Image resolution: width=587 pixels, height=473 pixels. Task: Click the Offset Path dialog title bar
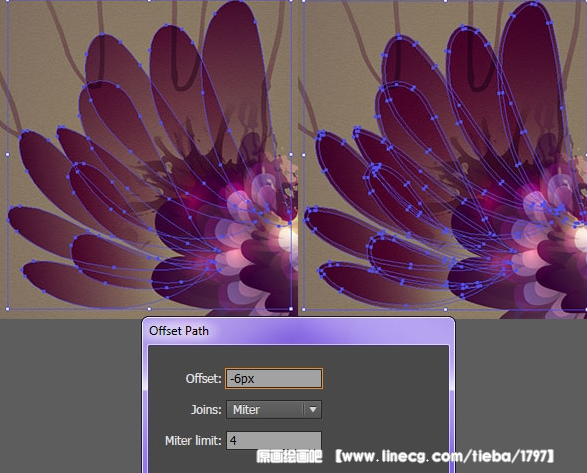(x=298, y=331)
